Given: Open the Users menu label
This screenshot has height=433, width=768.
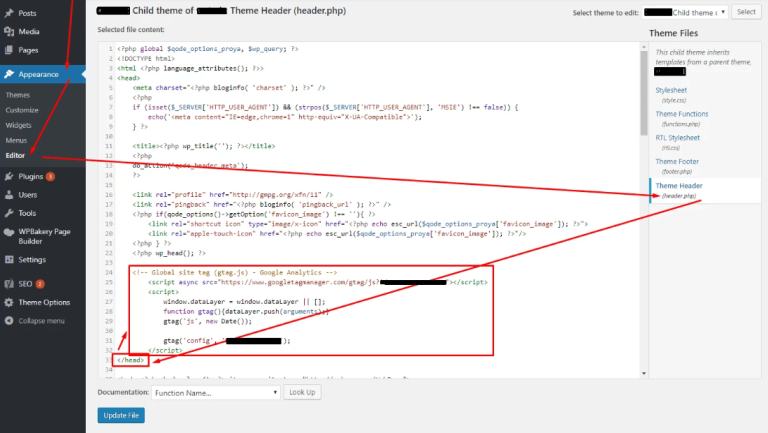Looking at the screenshot, I should point(28,194).
